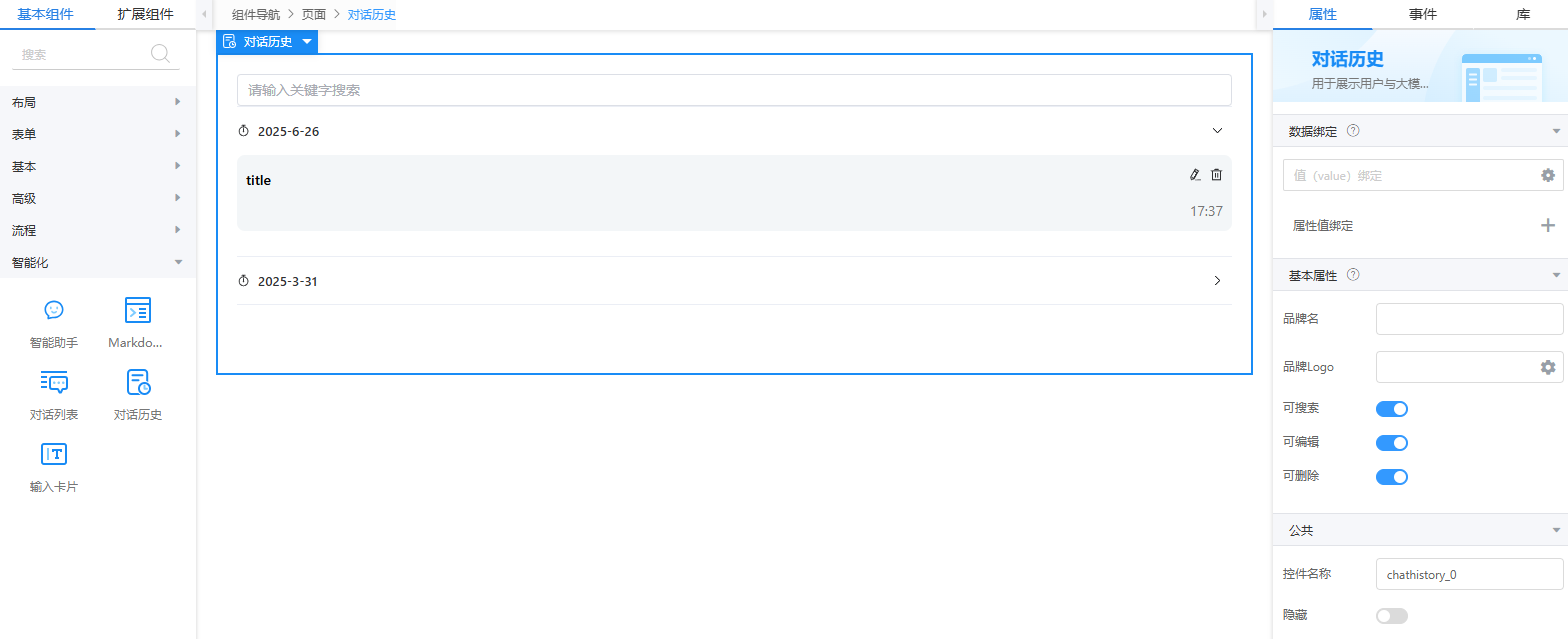The height and width of the screenshot is (639, 1568).
Task: Click the 请输入关键字搜索 input field
Action: coord(734,90)
